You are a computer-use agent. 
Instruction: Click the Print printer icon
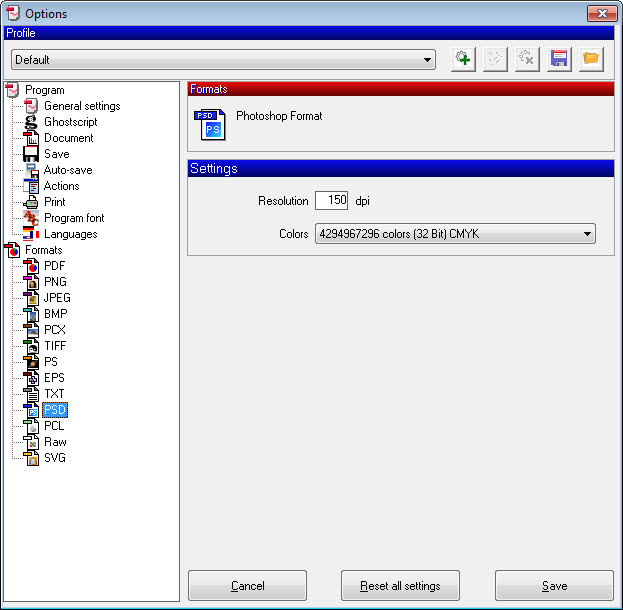31,202
